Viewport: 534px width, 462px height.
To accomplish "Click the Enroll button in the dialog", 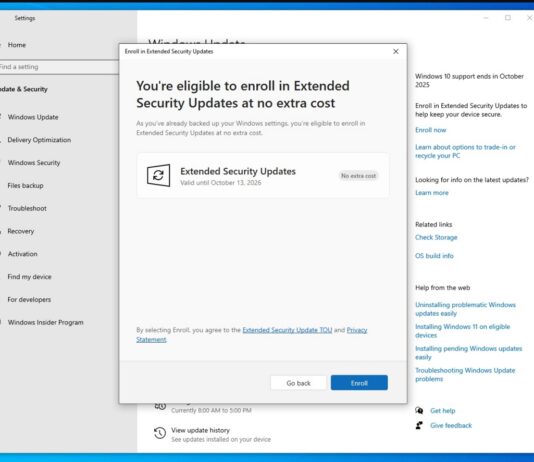I will tap(359, 383).
